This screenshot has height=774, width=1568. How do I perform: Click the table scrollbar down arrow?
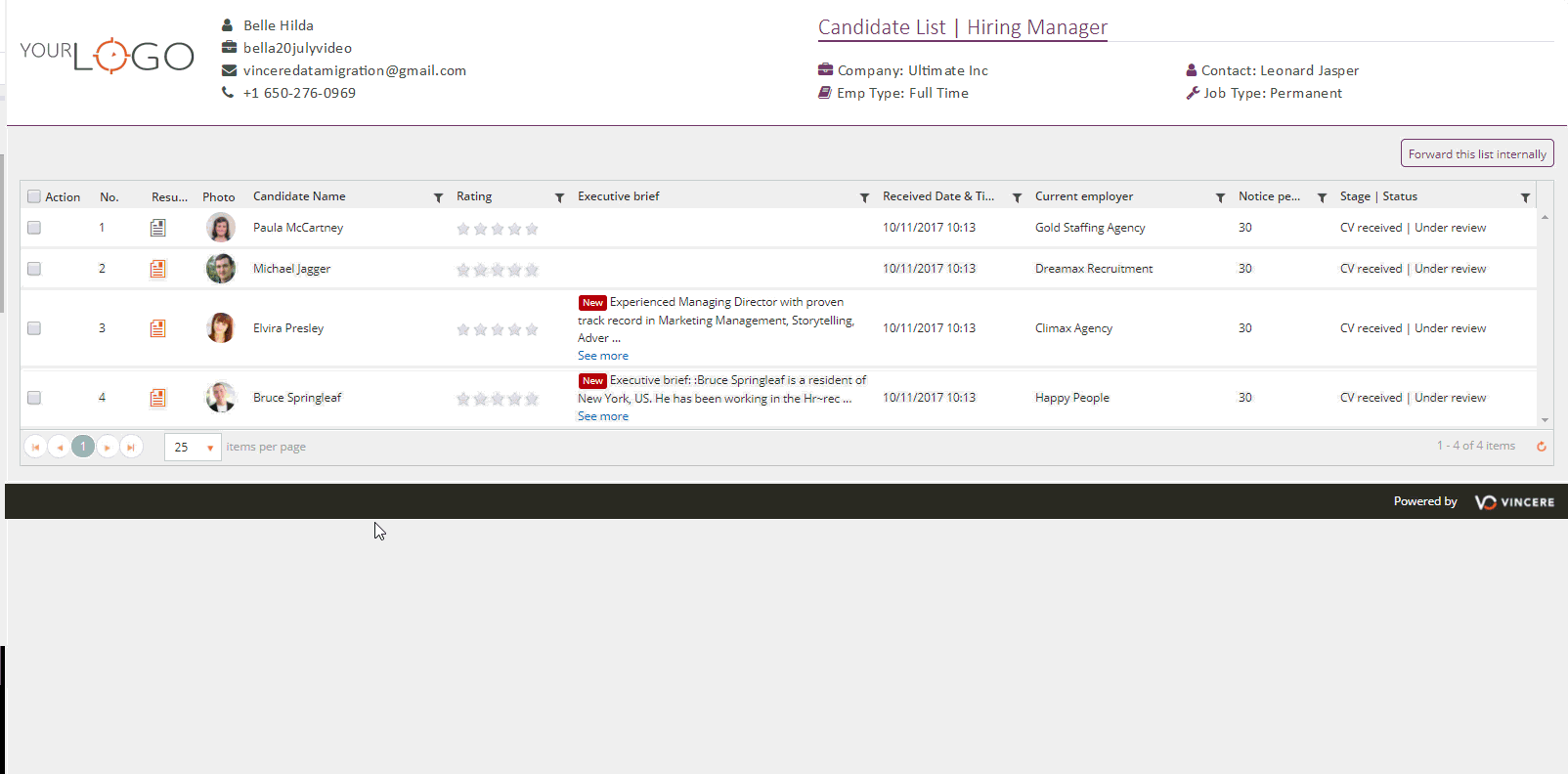coord(1546,420)
